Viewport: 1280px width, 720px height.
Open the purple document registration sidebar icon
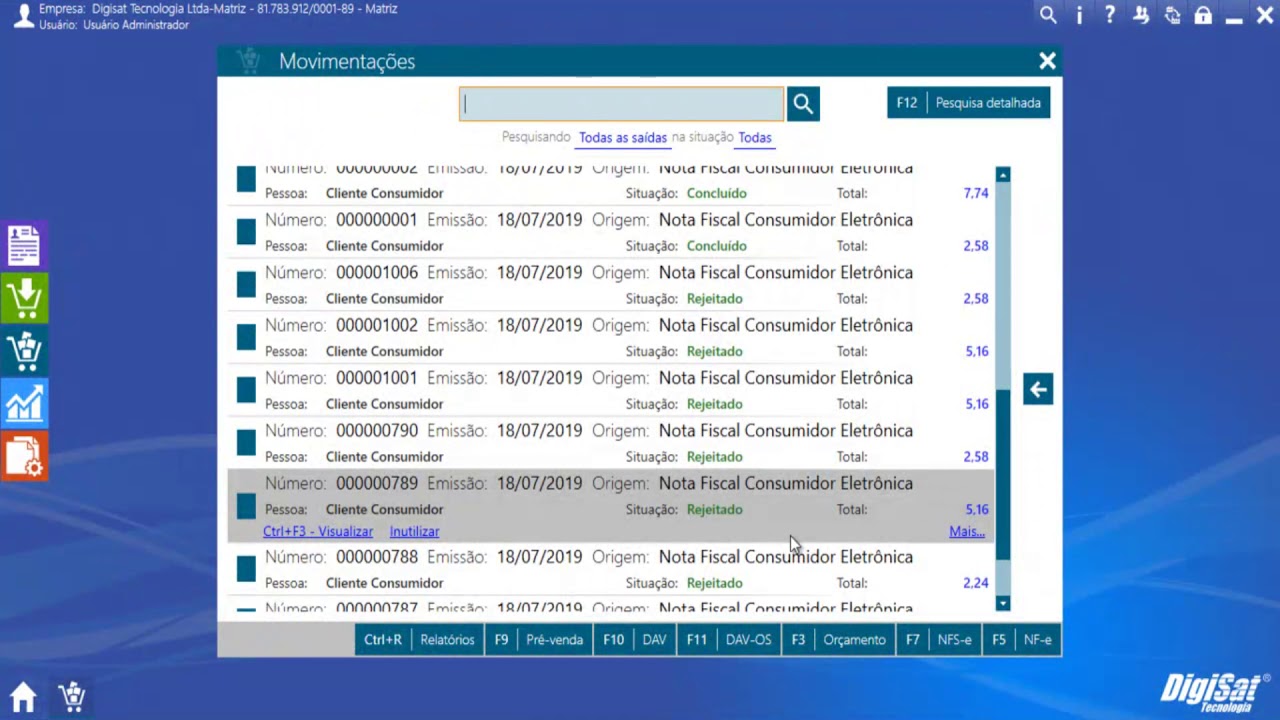click(x=24, y=246)
